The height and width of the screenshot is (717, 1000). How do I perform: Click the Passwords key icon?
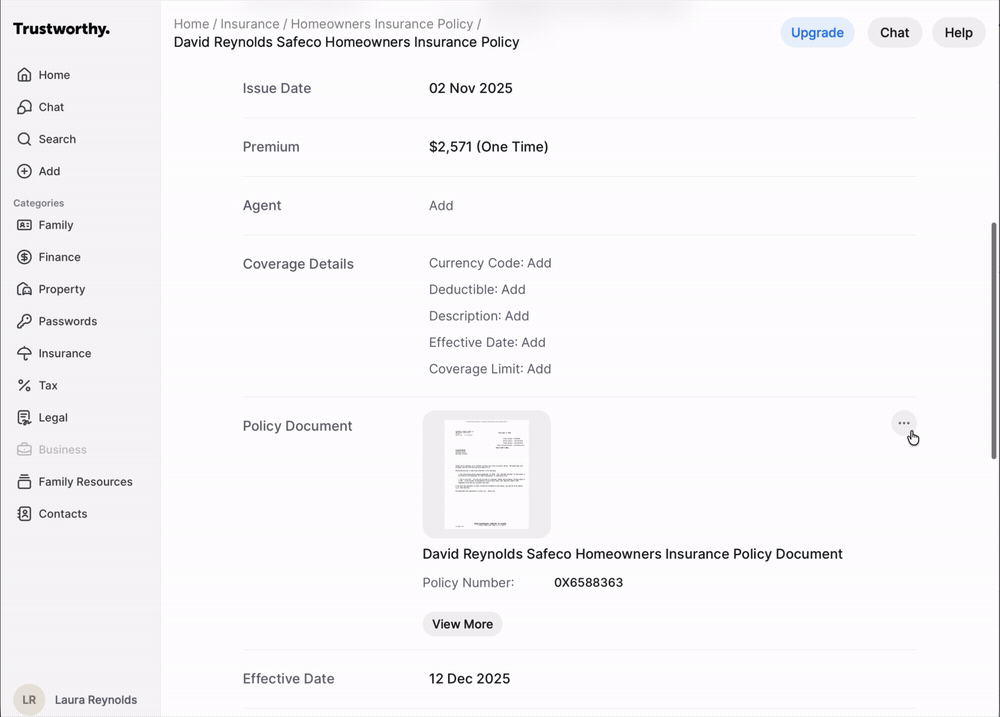coord(24,321)
